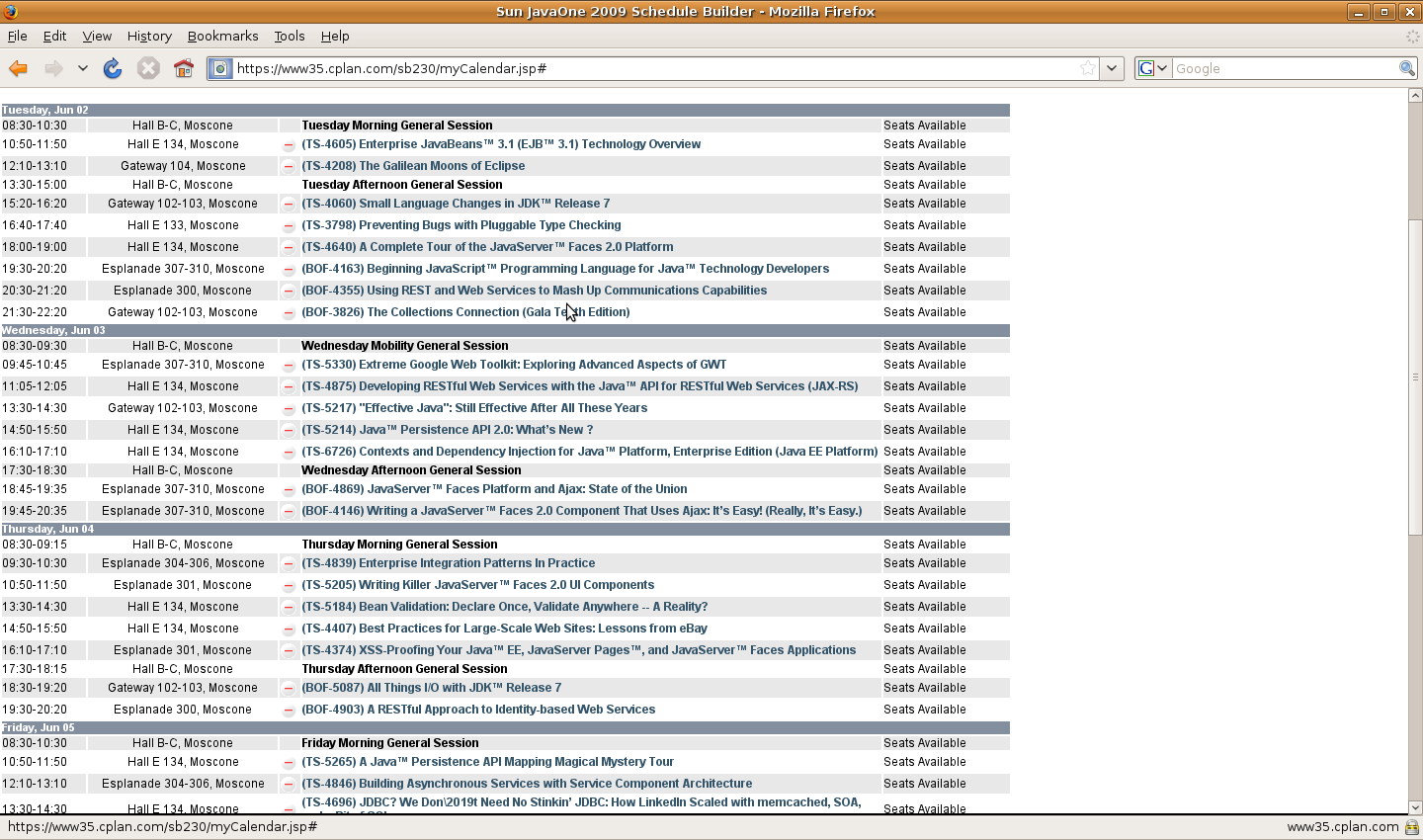Viewport: 1423px width, 840px height.
Task: Remove TS-5265 Java Persistence API Mapping session
Action: coord(289,763)
